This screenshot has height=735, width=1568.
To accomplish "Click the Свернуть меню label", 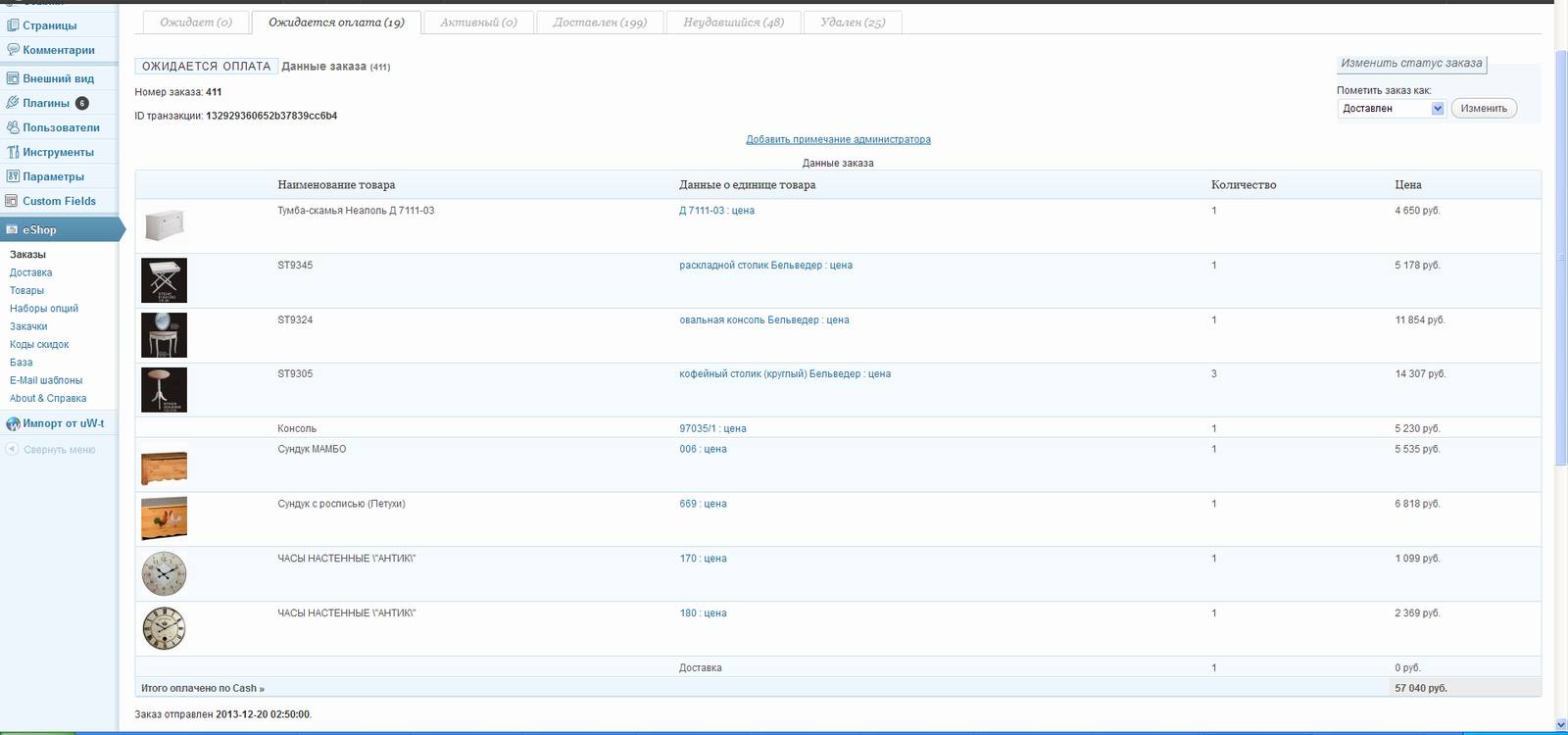I will [59, 450].
